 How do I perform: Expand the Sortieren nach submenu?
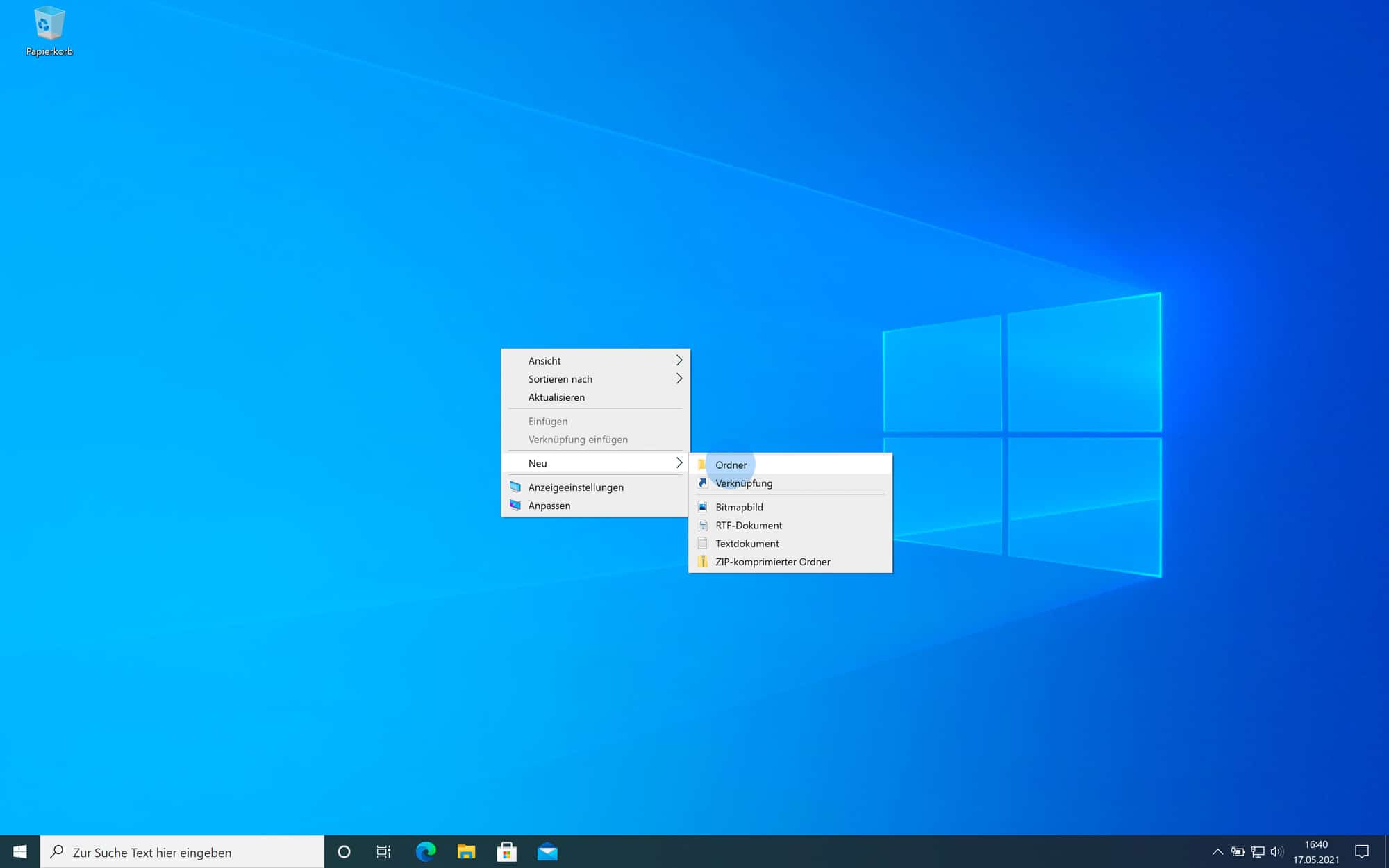560,379
